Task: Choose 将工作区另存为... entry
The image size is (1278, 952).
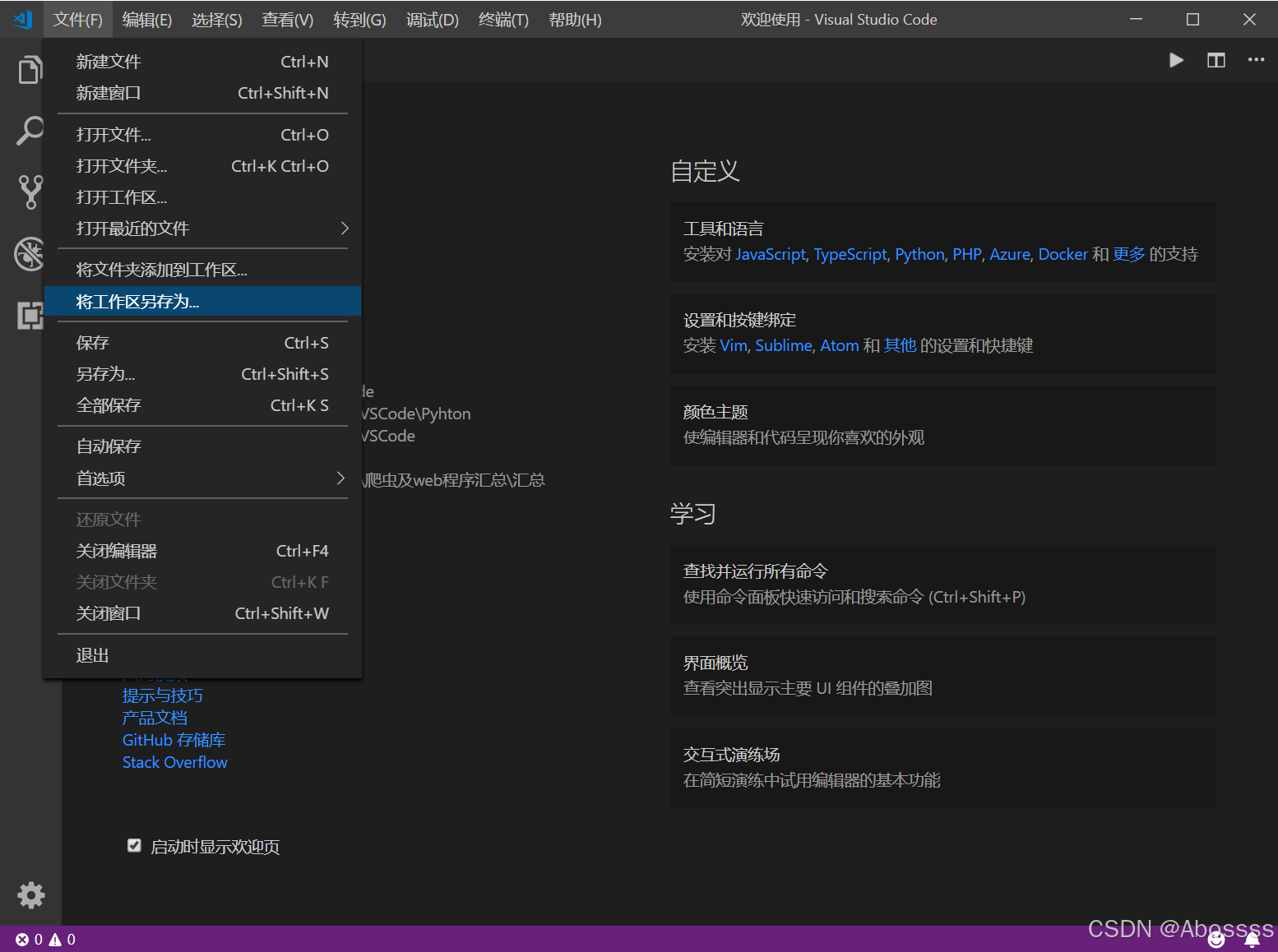Action: click(202, 302)
